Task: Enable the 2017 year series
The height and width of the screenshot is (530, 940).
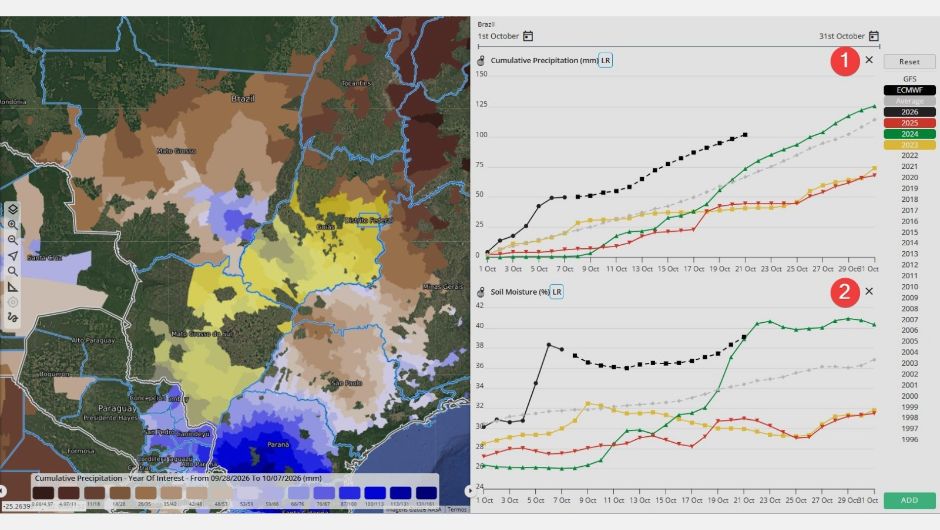Action: point(909,210)
